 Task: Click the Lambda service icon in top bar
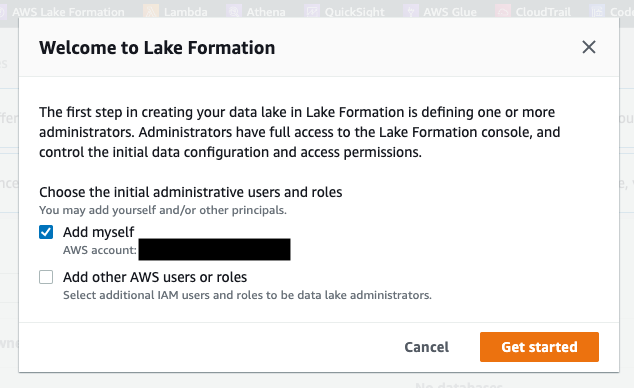click(150, 12)
